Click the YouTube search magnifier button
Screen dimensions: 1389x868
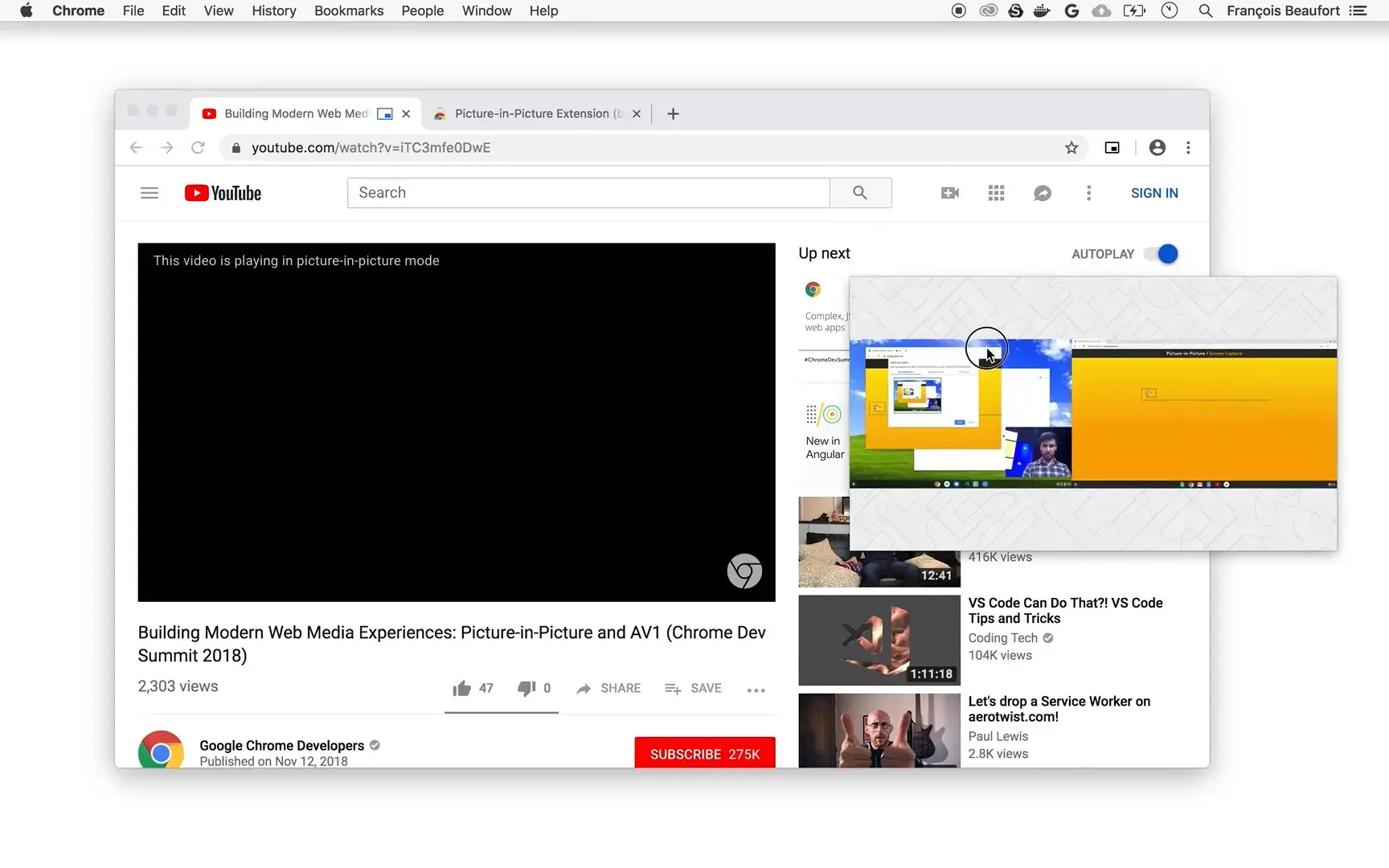pyautogui.click(x=860, y=193)
